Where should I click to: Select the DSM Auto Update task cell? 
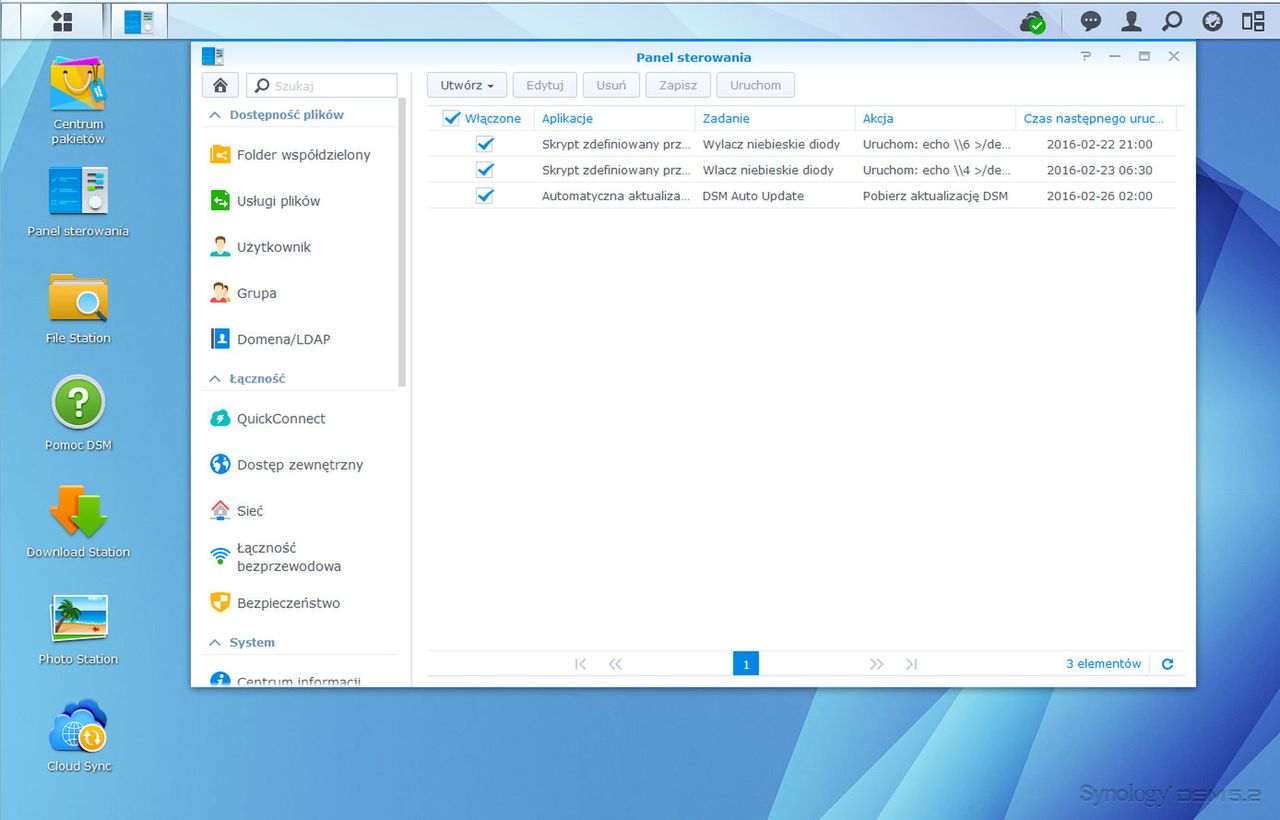[x=775, y=196]
